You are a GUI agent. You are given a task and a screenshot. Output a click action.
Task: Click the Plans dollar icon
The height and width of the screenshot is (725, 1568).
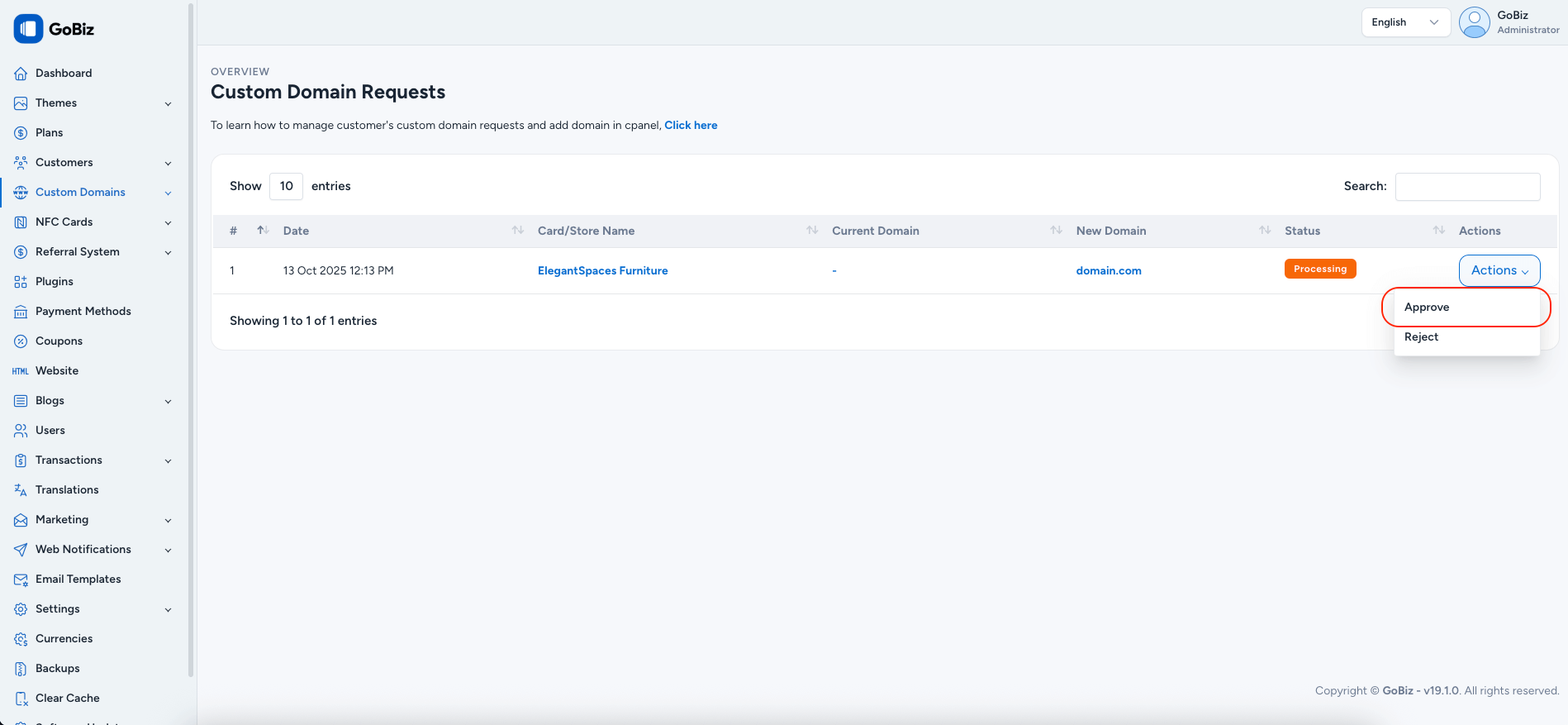[21, 133]
